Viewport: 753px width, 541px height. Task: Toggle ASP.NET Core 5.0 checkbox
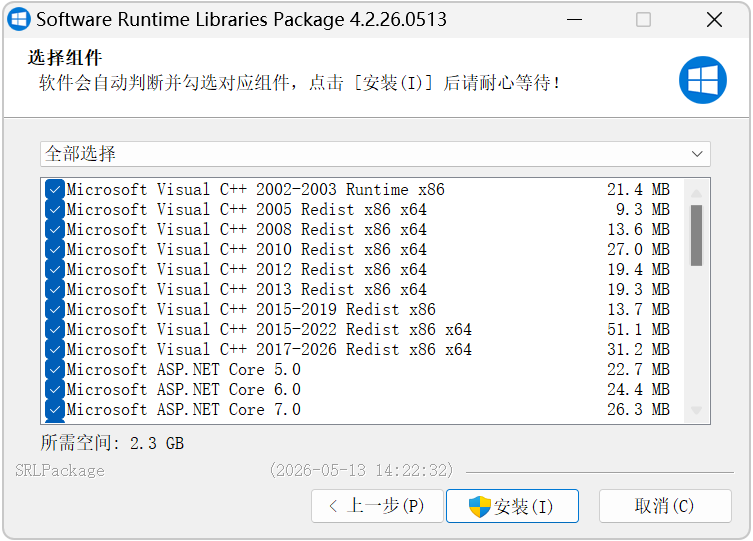(x=55, y=370)
